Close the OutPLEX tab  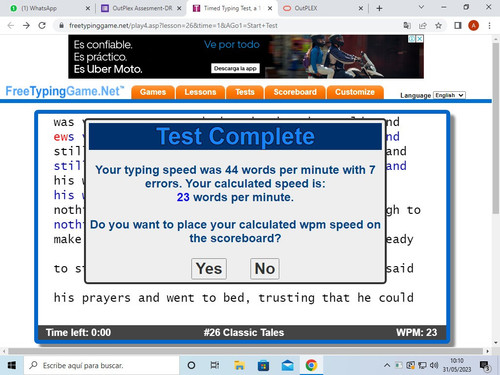click(x=361, y=8)
